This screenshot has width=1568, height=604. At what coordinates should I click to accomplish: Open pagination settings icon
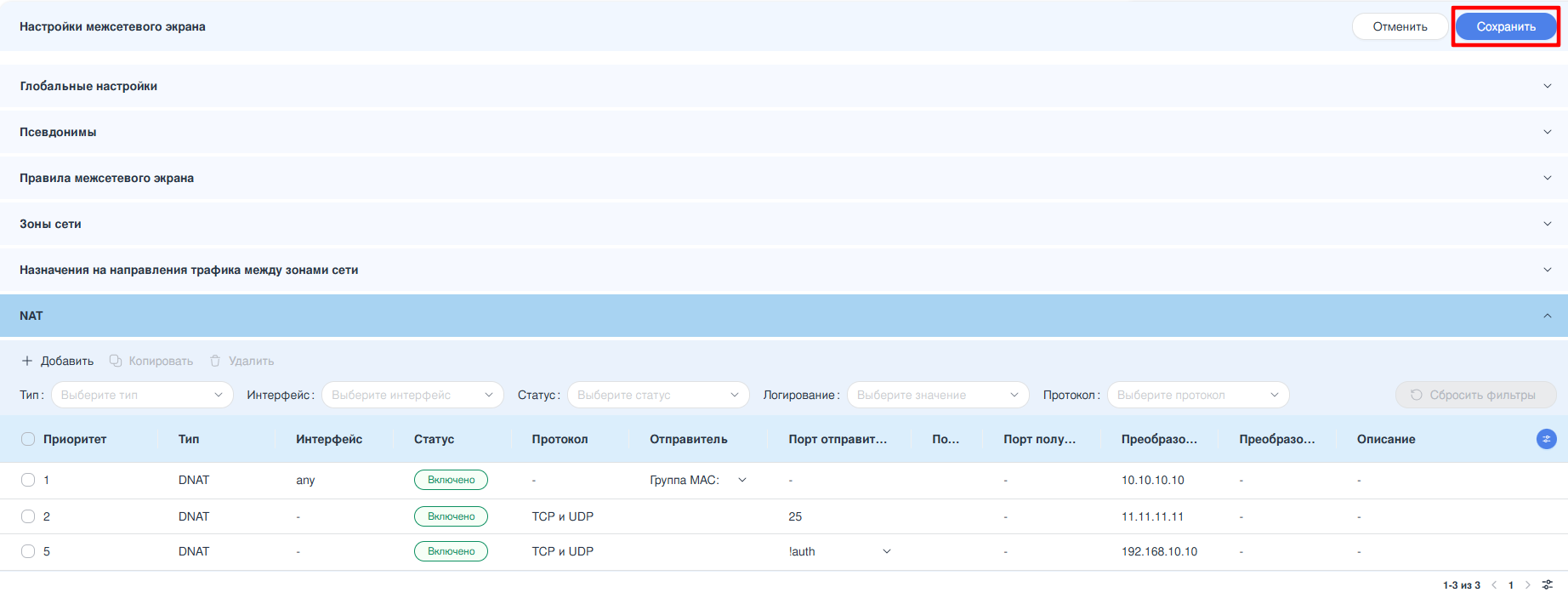tap(1548, 584)
